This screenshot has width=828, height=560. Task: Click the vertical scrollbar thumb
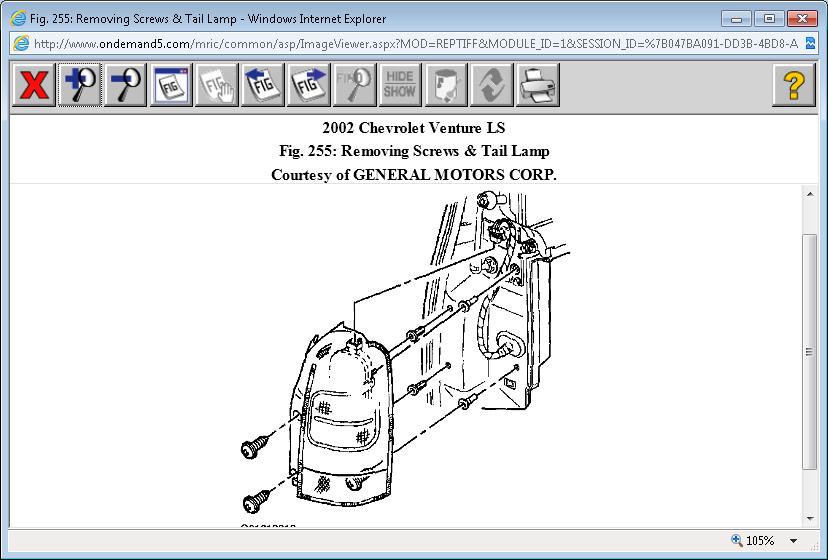click(x=810, y=352)
